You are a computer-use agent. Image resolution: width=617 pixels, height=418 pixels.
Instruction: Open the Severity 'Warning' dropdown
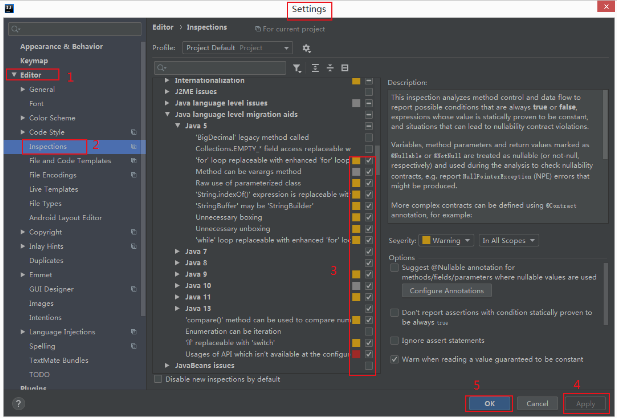click(x=446, y=240)
